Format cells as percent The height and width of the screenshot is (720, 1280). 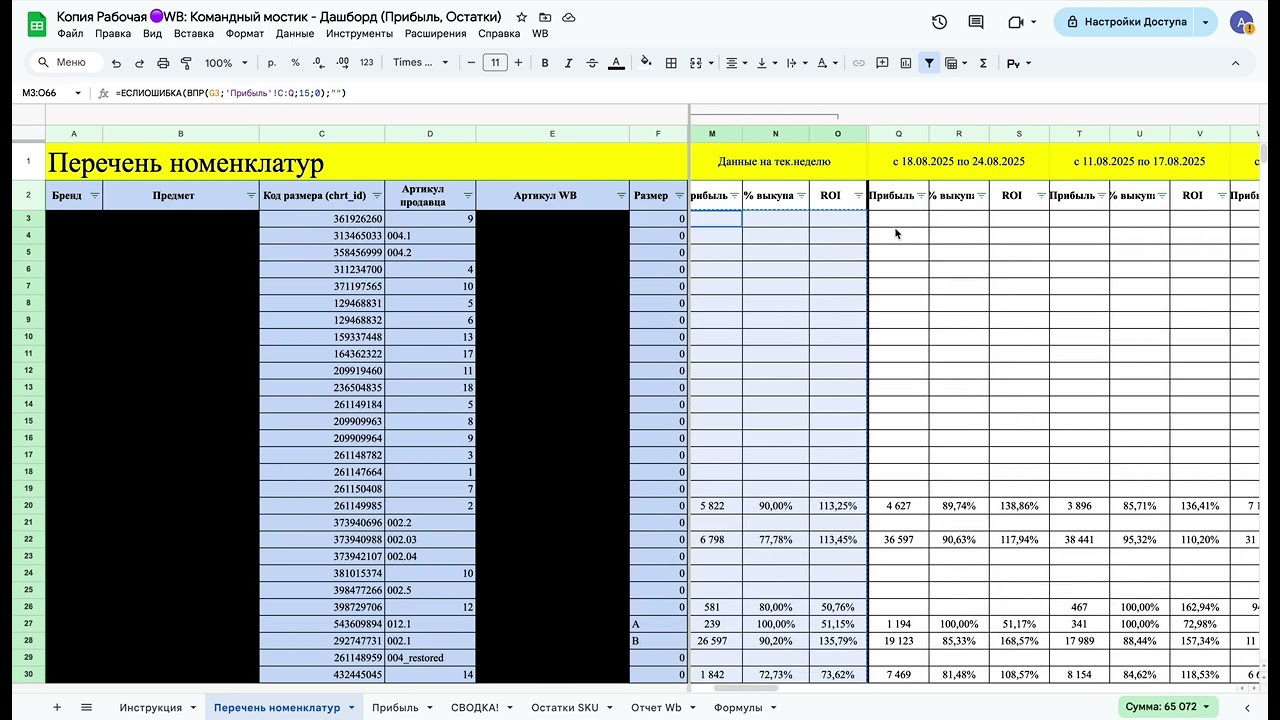pyautogui.click(x=295, y=63)
